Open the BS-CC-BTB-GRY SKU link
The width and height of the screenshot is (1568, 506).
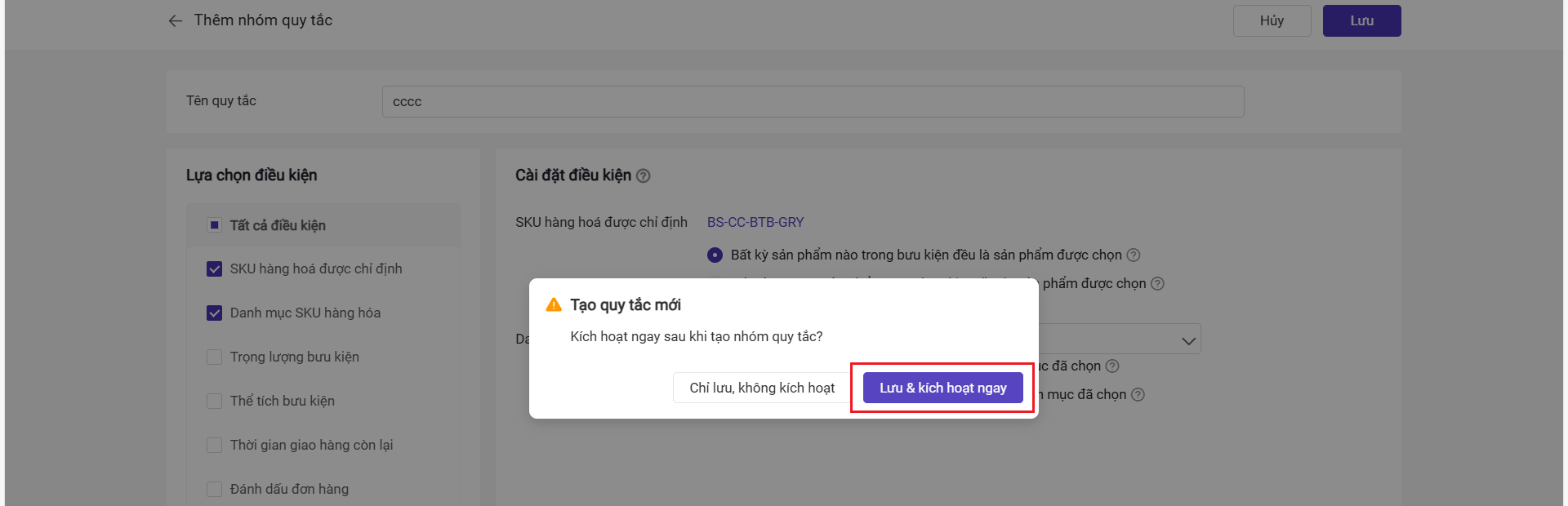point(755,223)
